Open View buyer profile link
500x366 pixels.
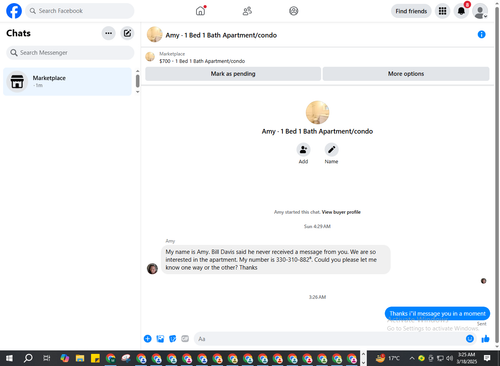click(341, 212)
